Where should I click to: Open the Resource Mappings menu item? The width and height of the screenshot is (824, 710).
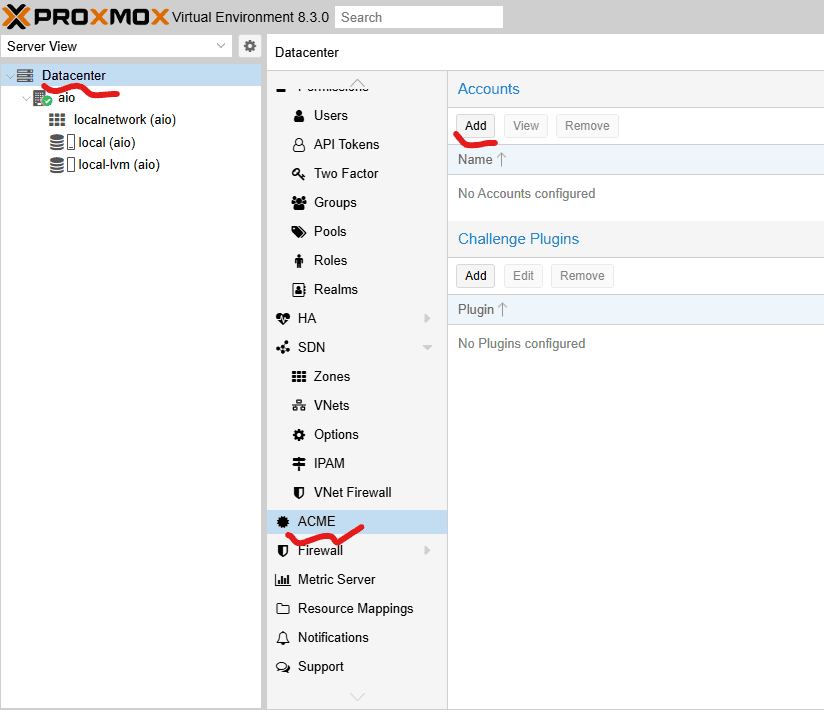[355, 609]
